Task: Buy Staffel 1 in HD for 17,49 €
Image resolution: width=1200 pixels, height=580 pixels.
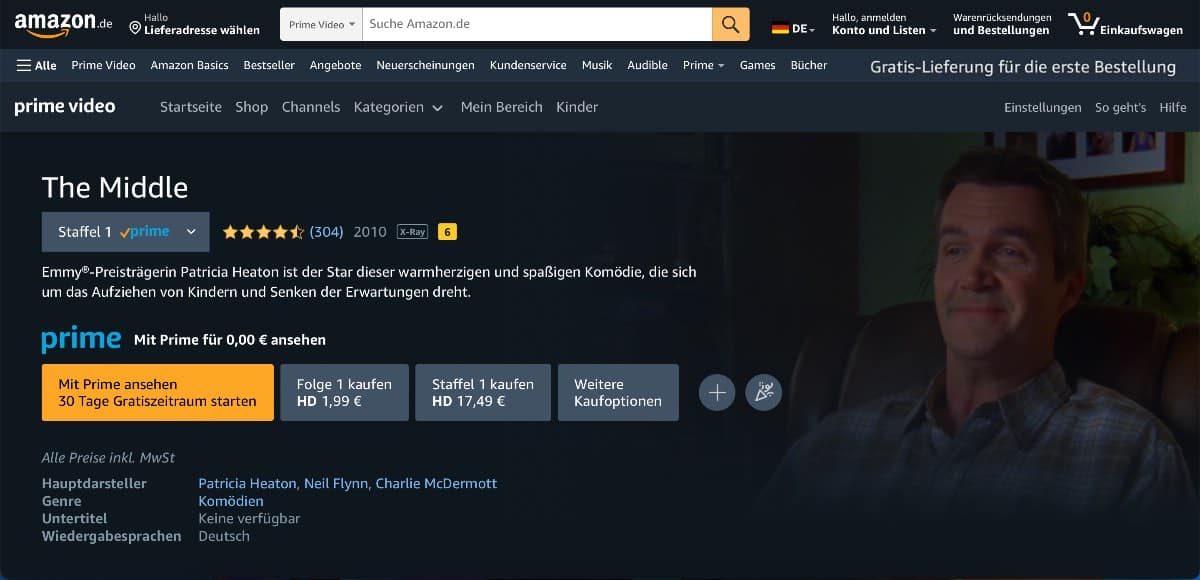Action: pos(483,392)
